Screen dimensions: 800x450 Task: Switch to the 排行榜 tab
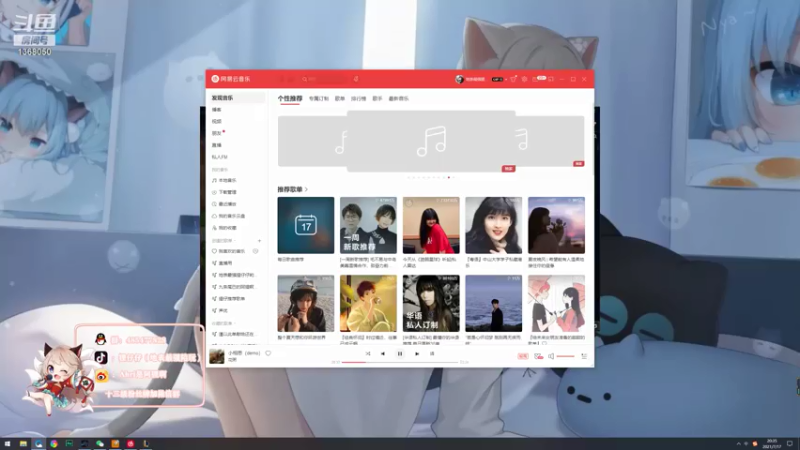(x=358, y=98)
